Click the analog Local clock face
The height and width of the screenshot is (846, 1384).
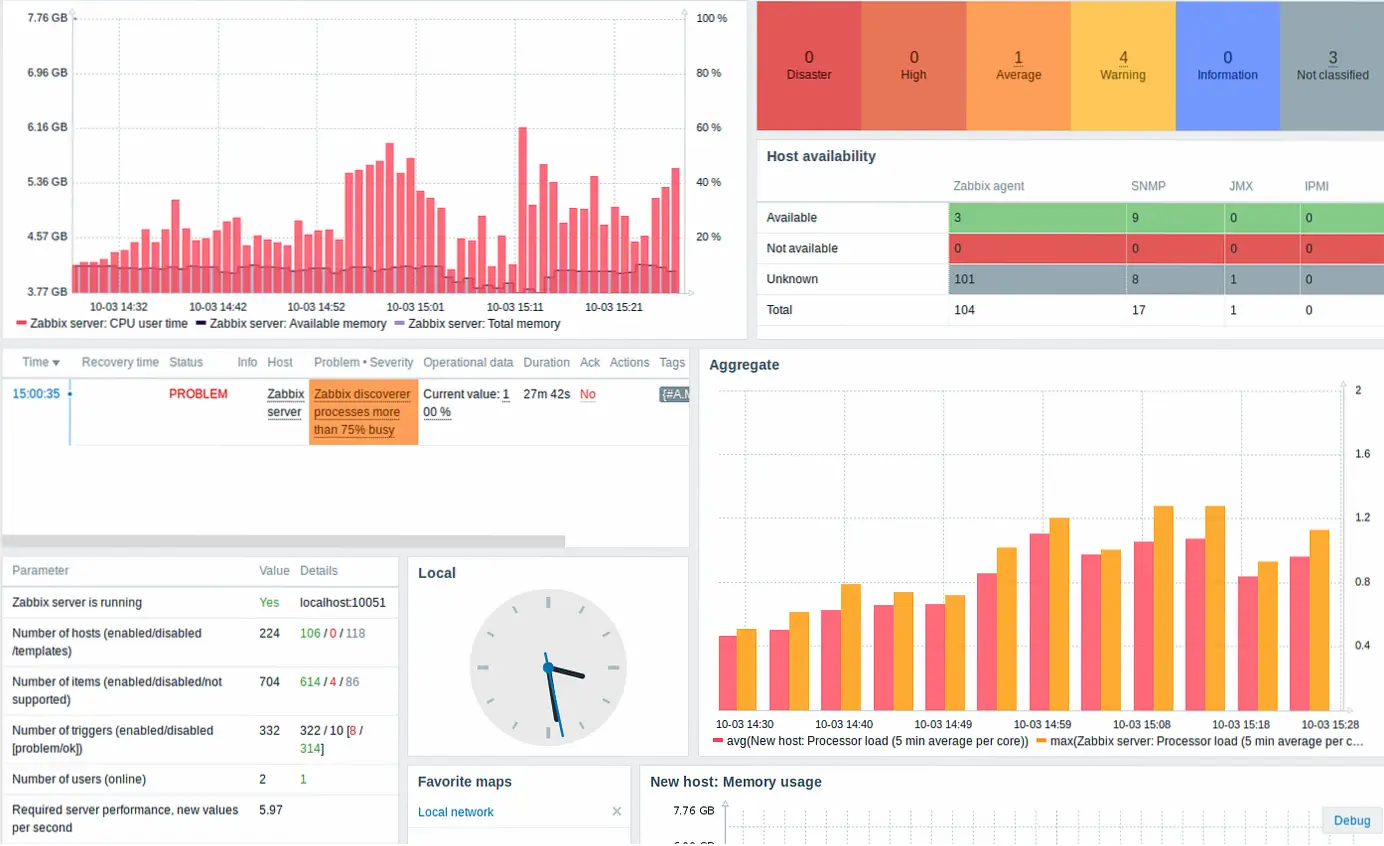(548, 668)
